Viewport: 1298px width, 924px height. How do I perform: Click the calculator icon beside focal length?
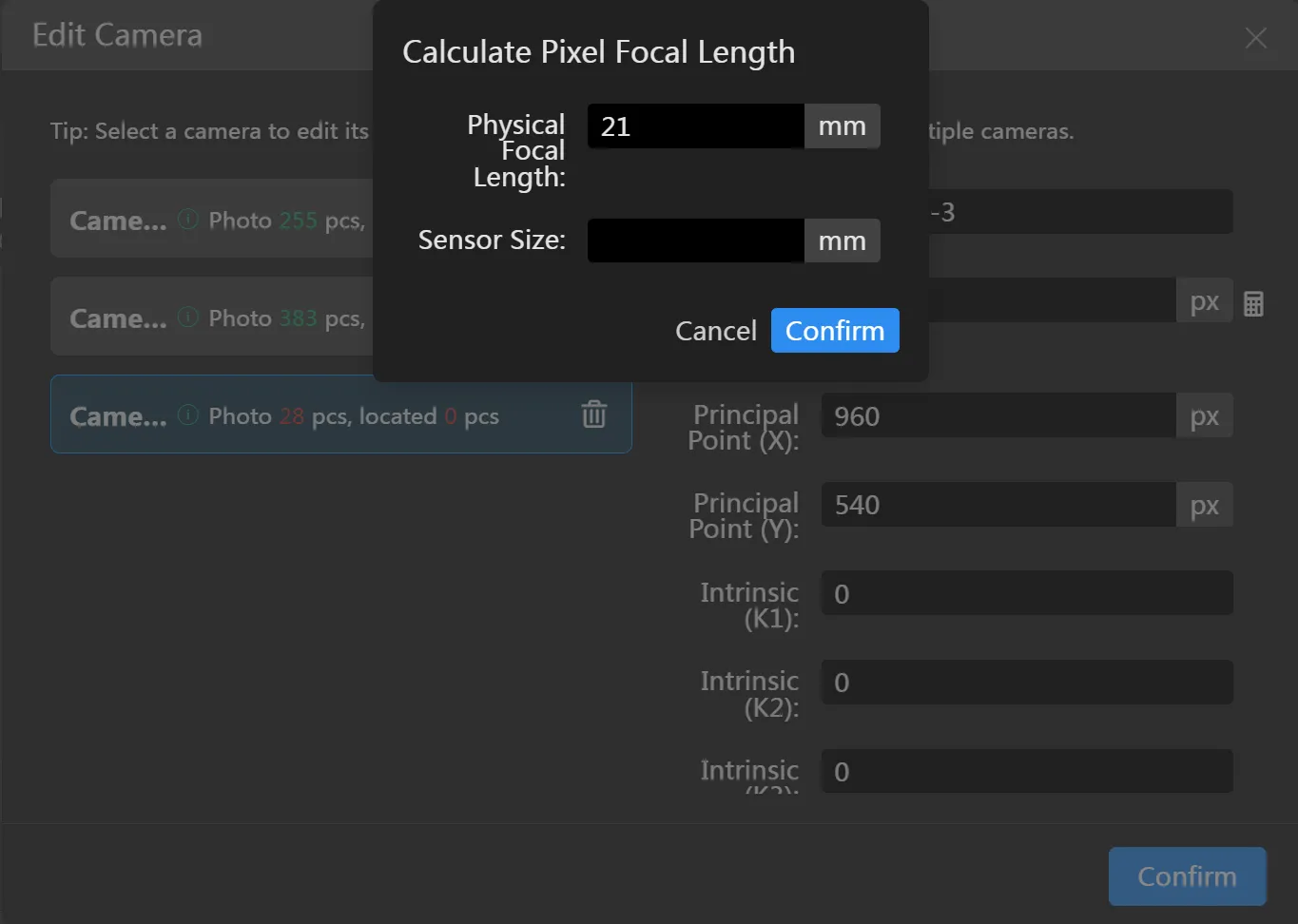[1253, 304]
